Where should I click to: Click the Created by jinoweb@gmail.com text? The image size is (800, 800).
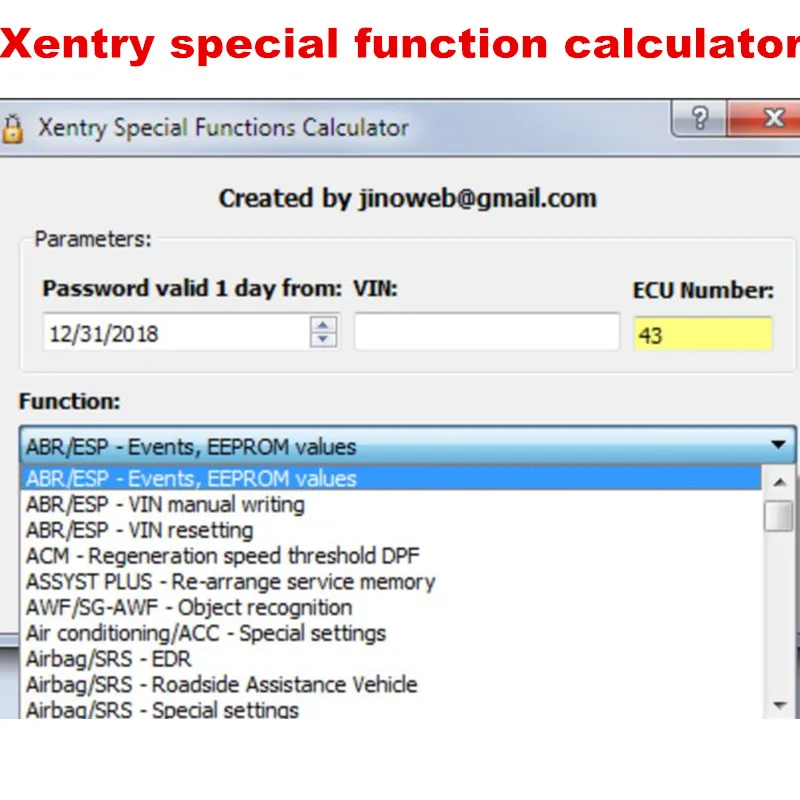click(x=408, y=198)
